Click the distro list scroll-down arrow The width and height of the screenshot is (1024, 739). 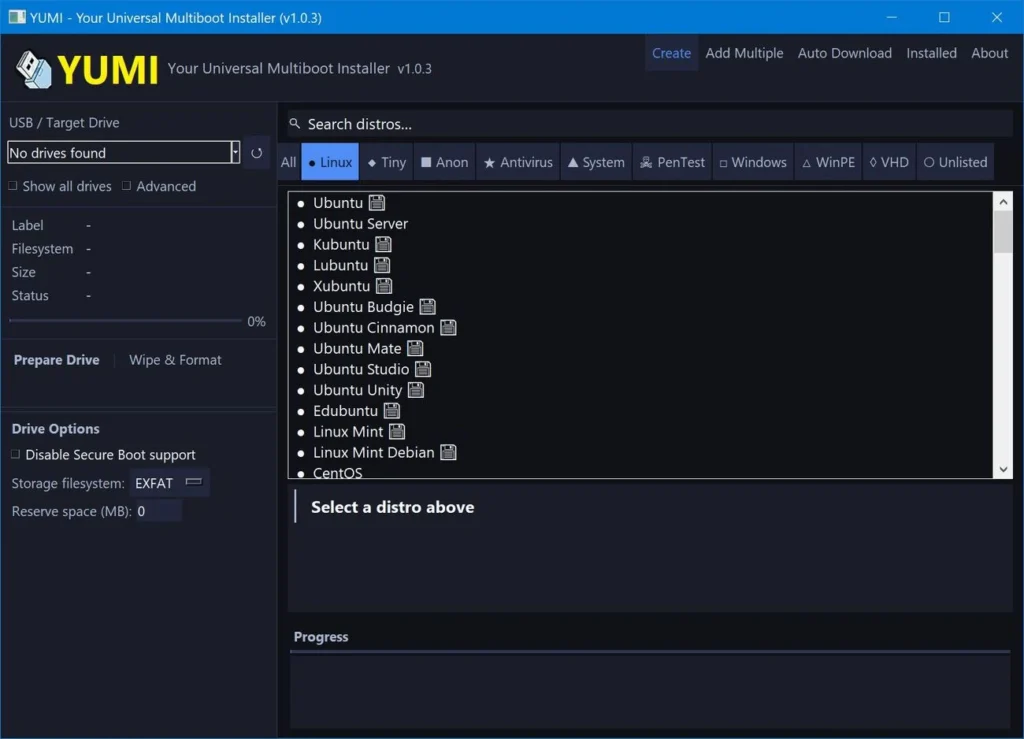point(1003,469)
